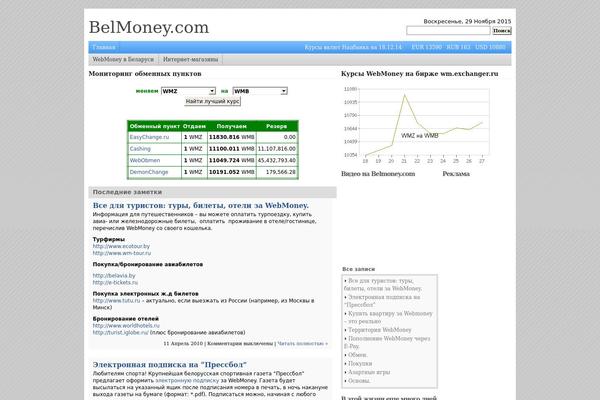Follow the http://turist.iglobe.ru link

pos(120,333)
